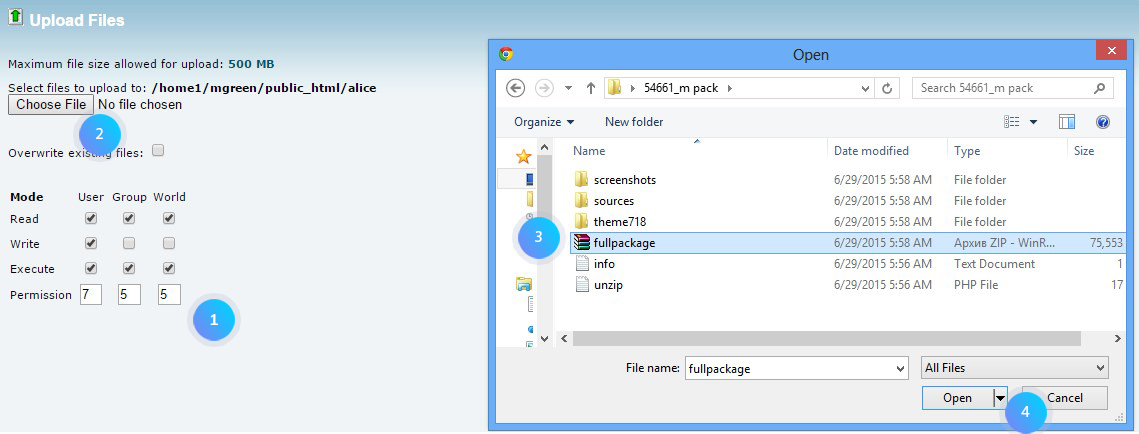Click the search magnifier icon

(1099, 88)
